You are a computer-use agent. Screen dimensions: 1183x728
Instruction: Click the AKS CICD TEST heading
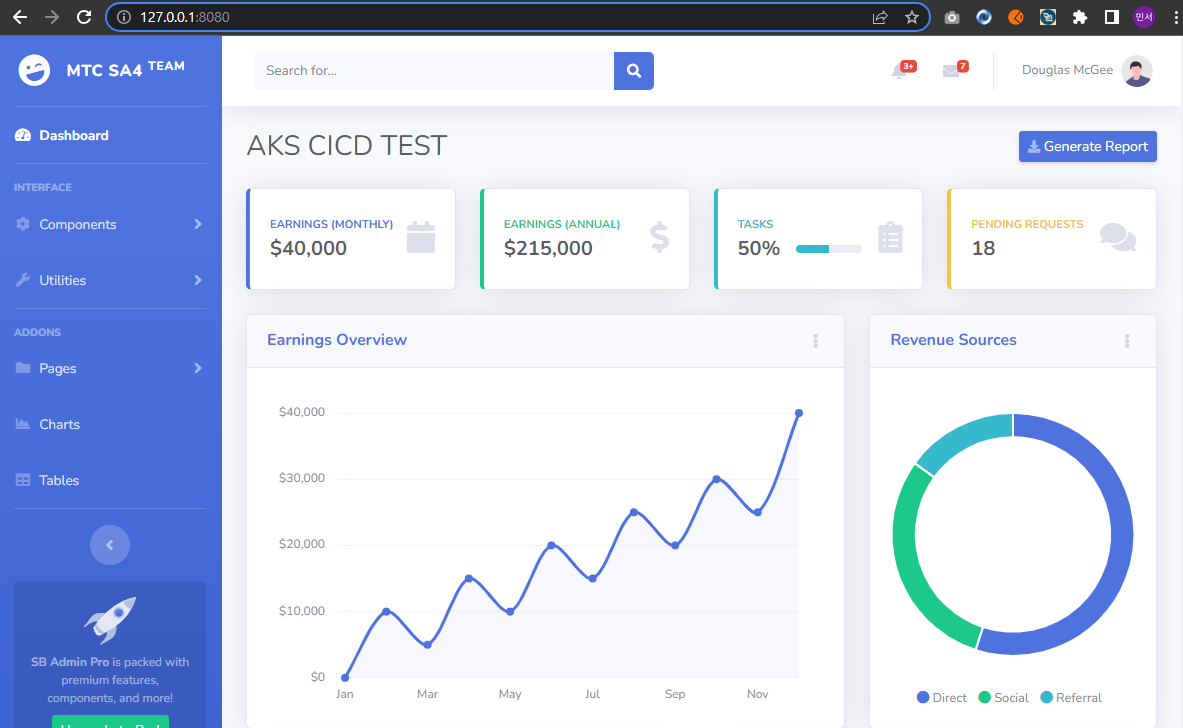pos(347,146)
